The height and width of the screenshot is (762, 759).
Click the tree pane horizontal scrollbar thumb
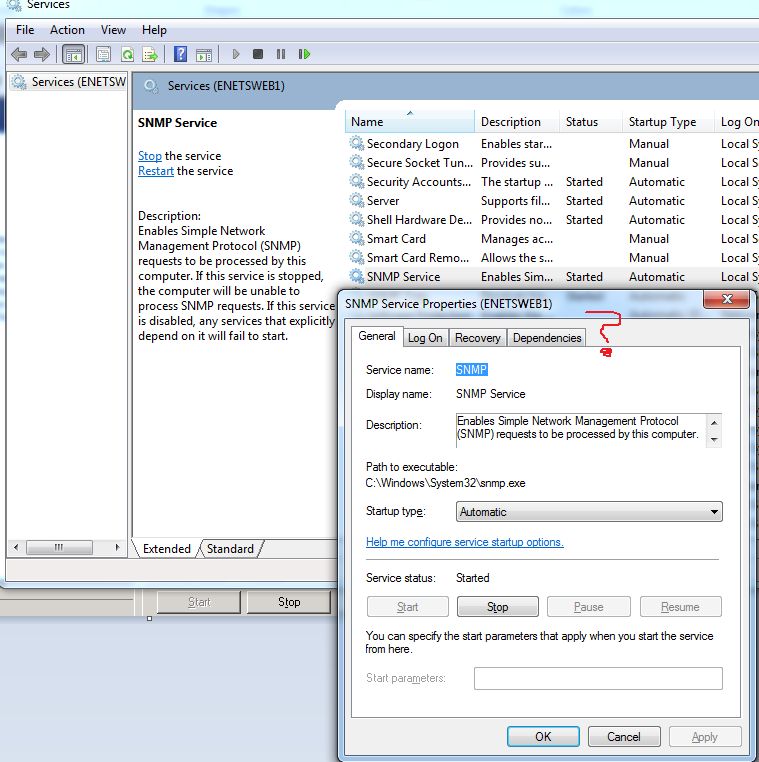59,548
